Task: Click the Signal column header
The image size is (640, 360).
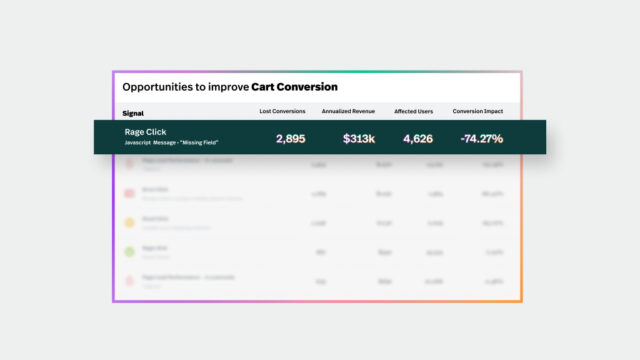Action: pos(133,113)
